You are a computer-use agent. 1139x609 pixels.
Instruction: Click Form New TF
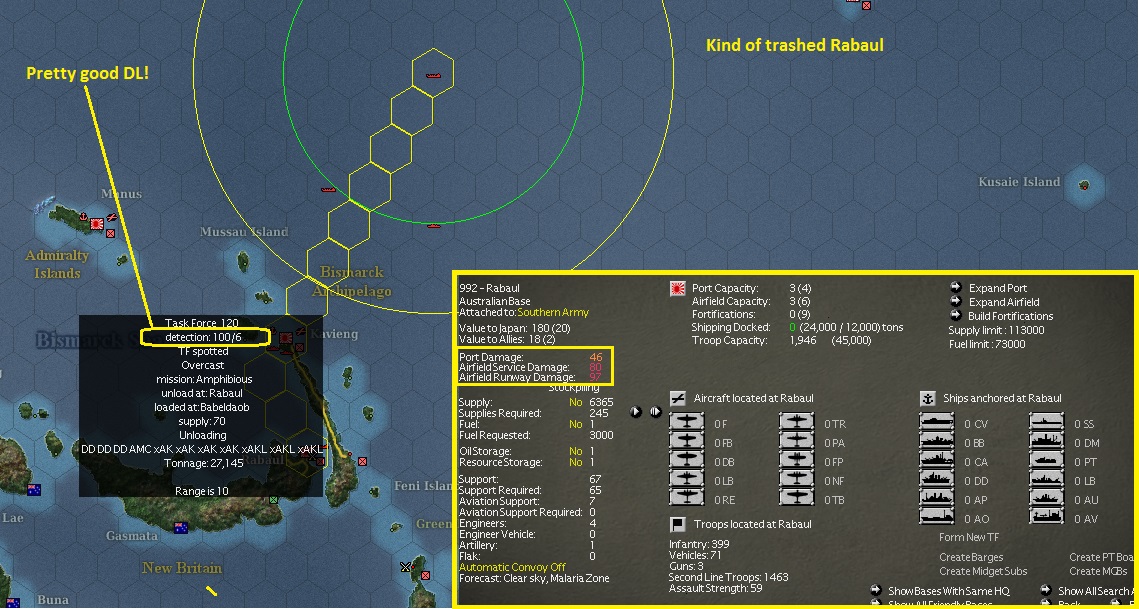point(969,538)
